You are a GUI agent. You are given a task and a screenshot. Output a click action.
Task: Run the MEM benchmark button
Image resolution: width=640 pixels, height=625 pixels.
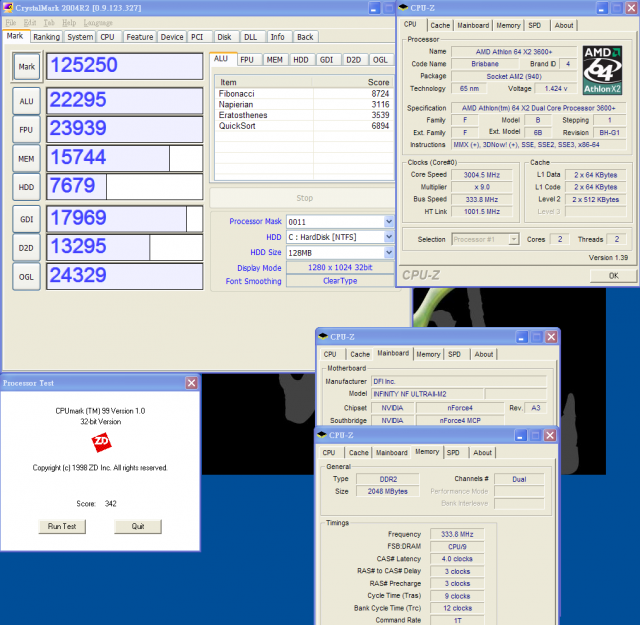click(x=27, y=158)
